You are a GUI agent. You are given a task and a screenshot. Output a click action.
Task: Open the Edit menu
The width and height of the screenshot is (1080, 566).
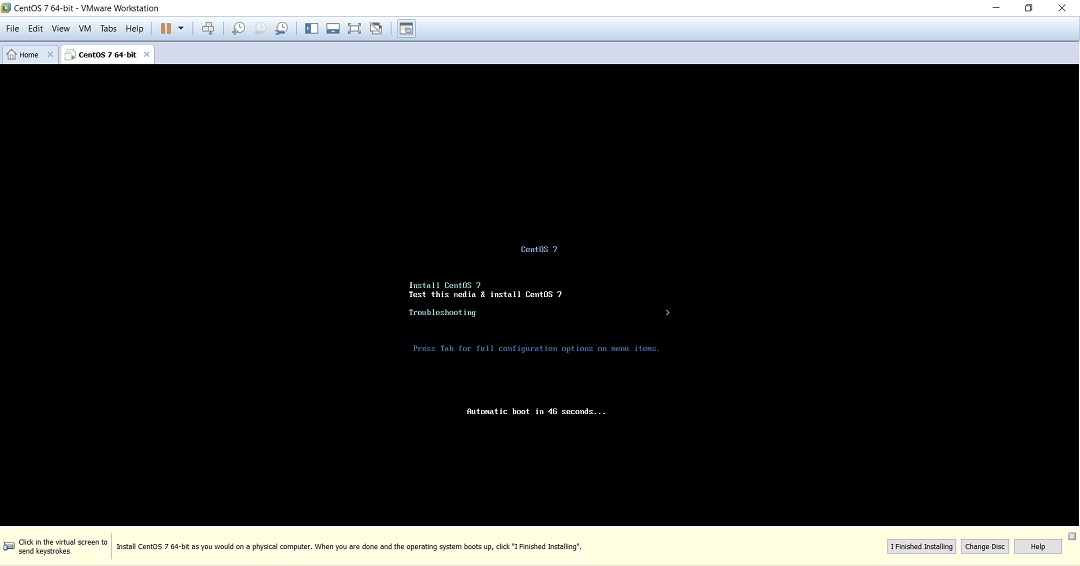click(35, 28)
